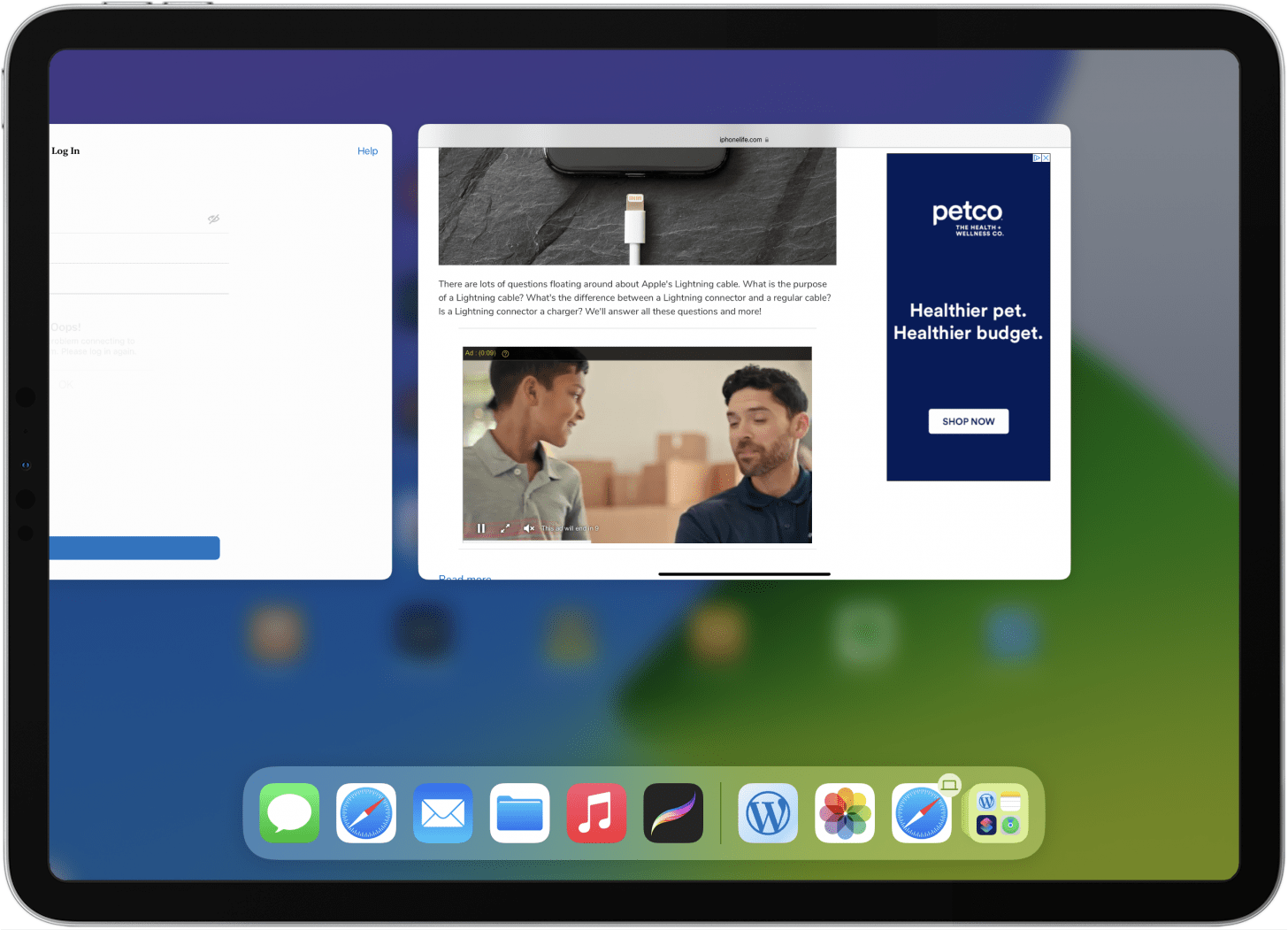Open the recent Split View app pair in Dock
This screenshot has height=930, width=1288.
tap(998, 812)
